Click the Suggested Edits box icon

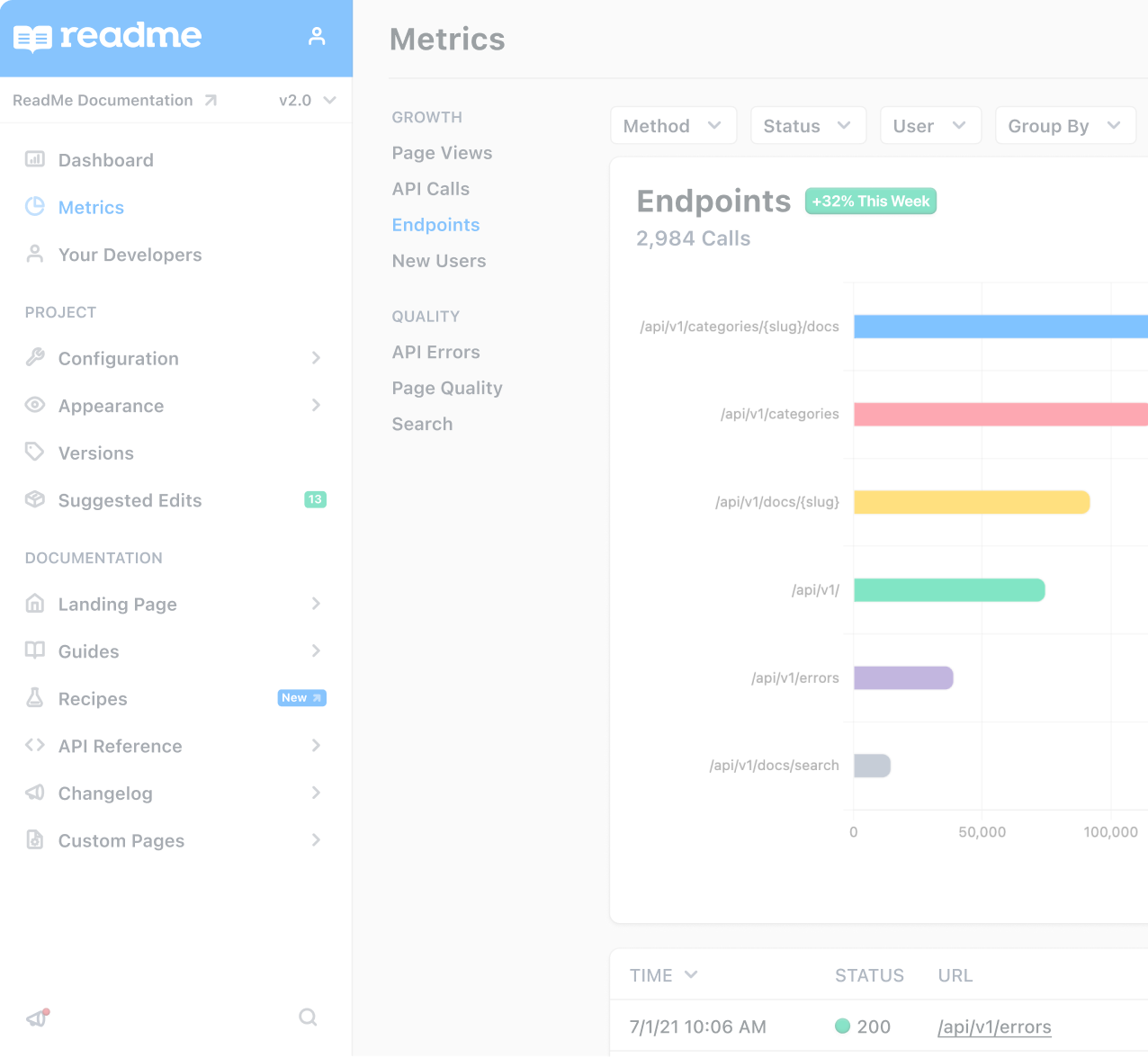click(35, 499)
